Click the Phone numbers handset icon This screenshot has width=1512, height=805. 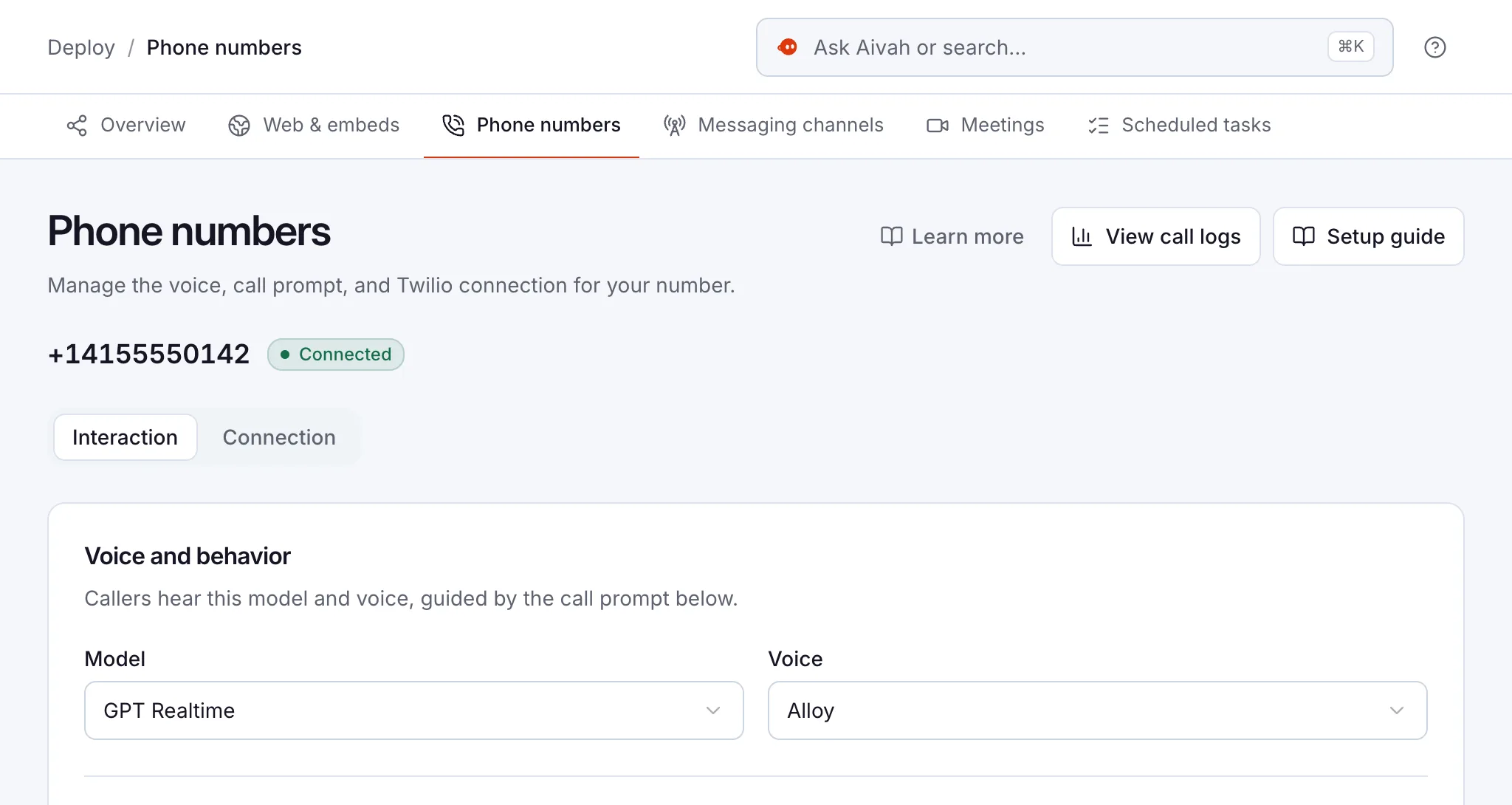coord(453,126)
